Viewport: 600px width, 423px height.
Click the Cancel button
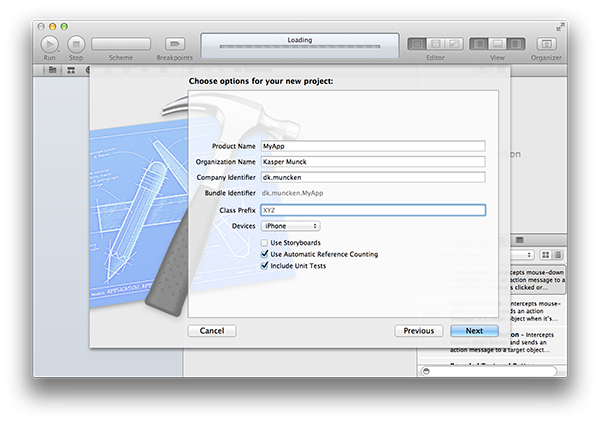tap(212, 331)
